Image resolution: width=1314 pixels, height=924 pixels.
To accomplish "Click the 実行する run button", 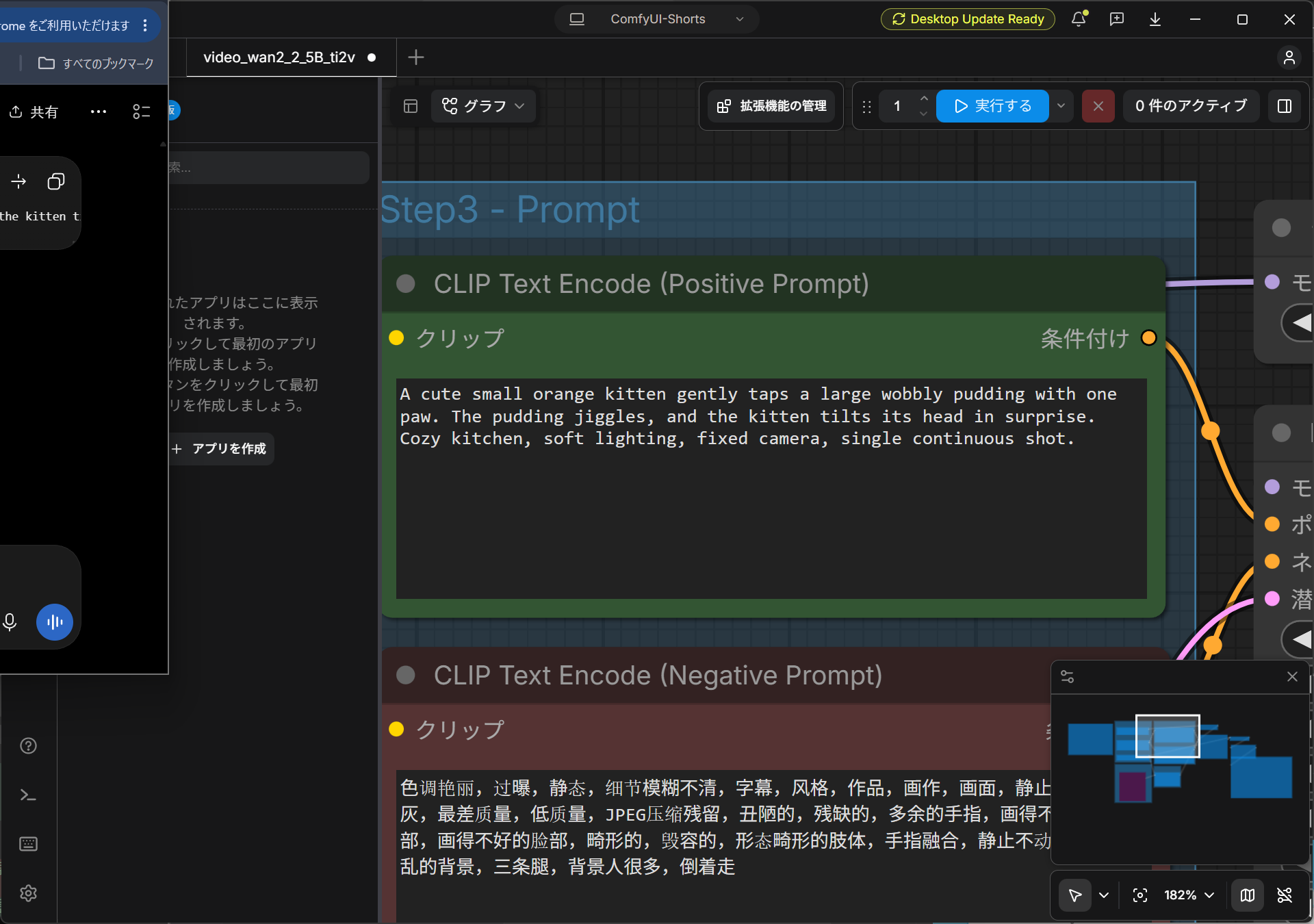I will (992, 106).
